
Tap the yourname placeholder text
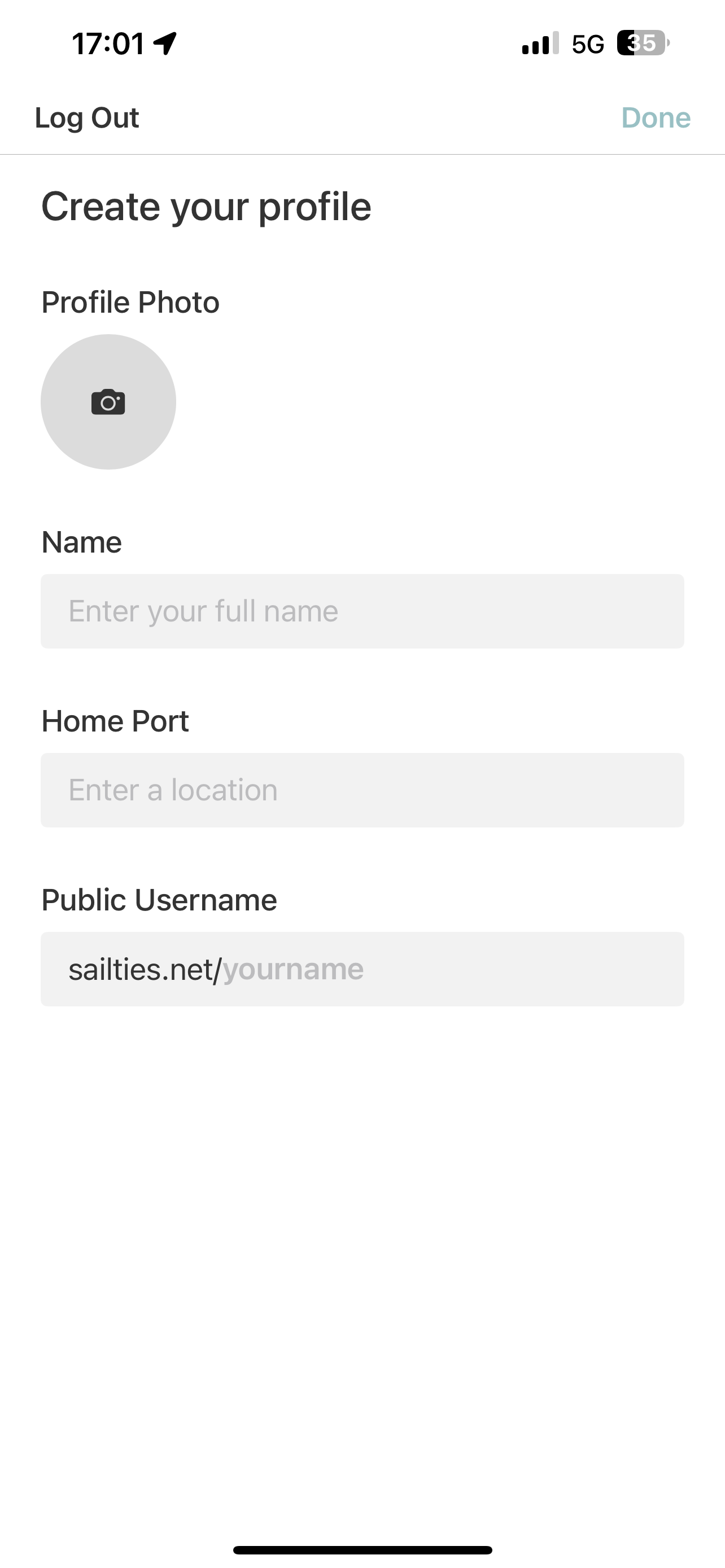[294, 969]
